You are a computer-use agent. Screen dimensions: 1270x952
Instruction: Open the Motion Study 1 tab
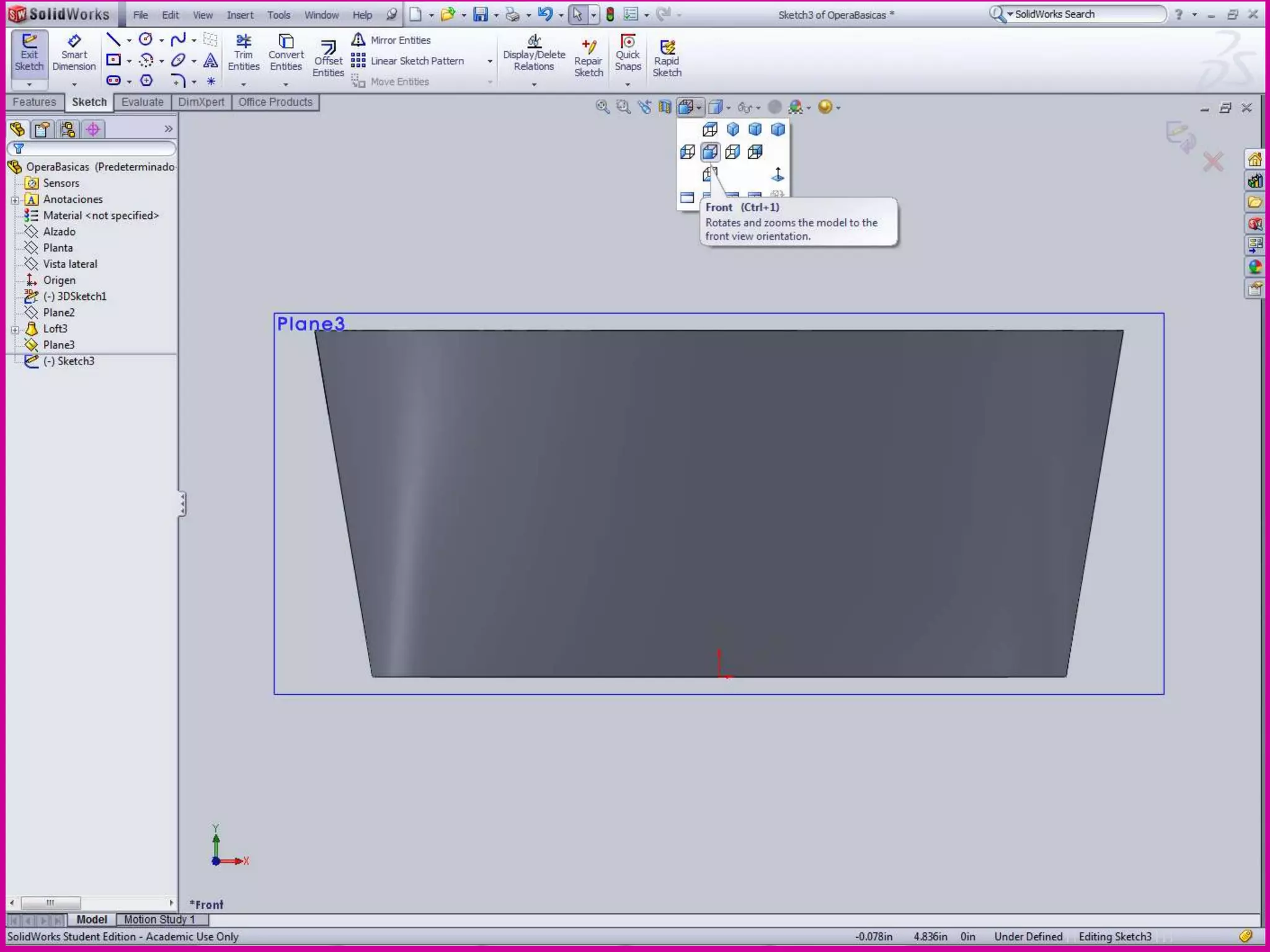159,919
